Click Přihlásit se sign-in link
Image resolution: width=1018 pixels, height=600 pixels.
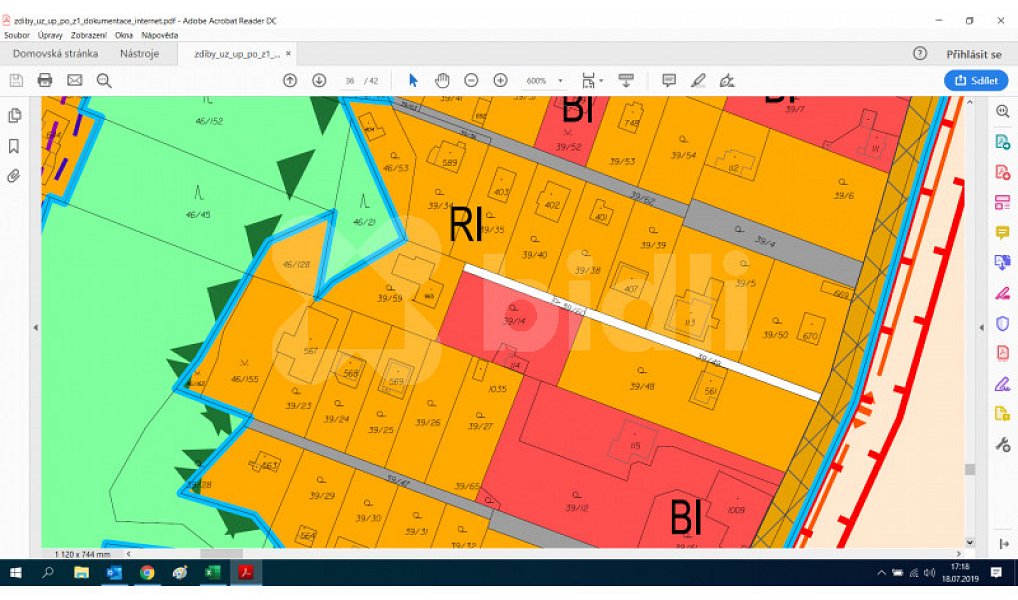[x=974, y=55]
